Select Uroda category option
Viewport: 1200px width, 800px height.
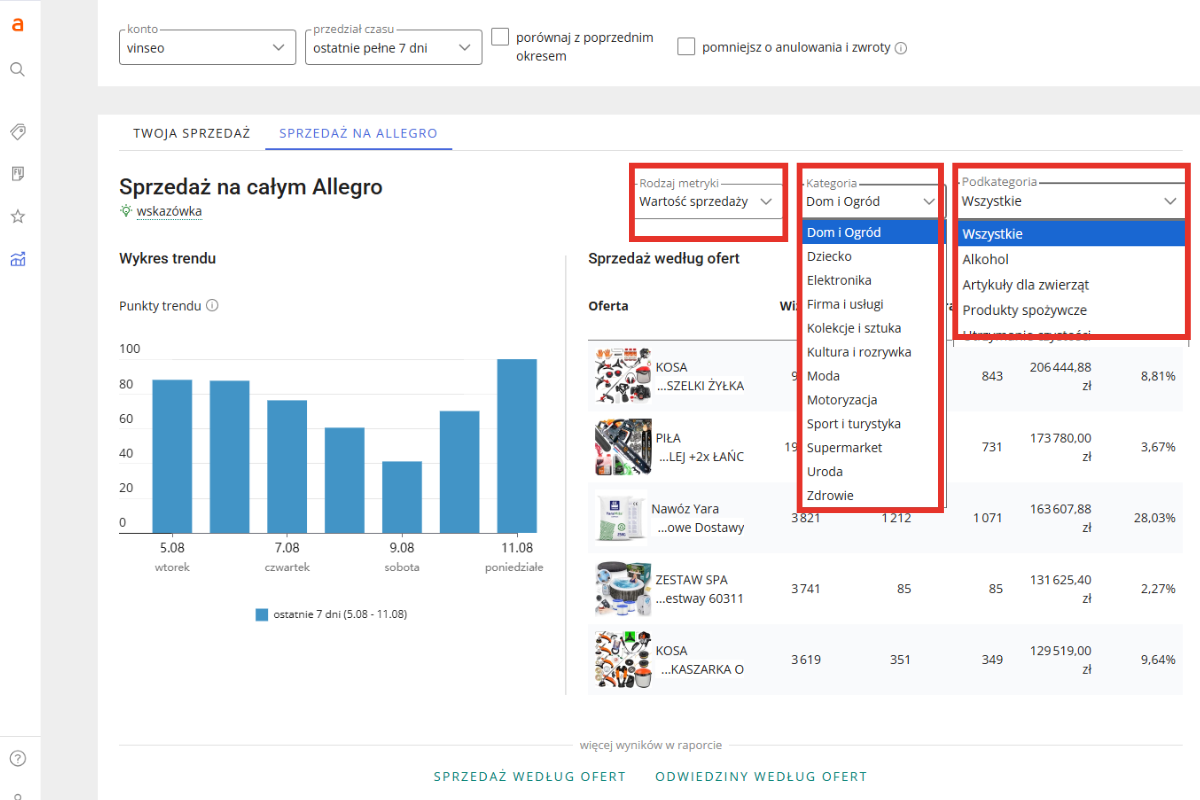click(870, 471)
